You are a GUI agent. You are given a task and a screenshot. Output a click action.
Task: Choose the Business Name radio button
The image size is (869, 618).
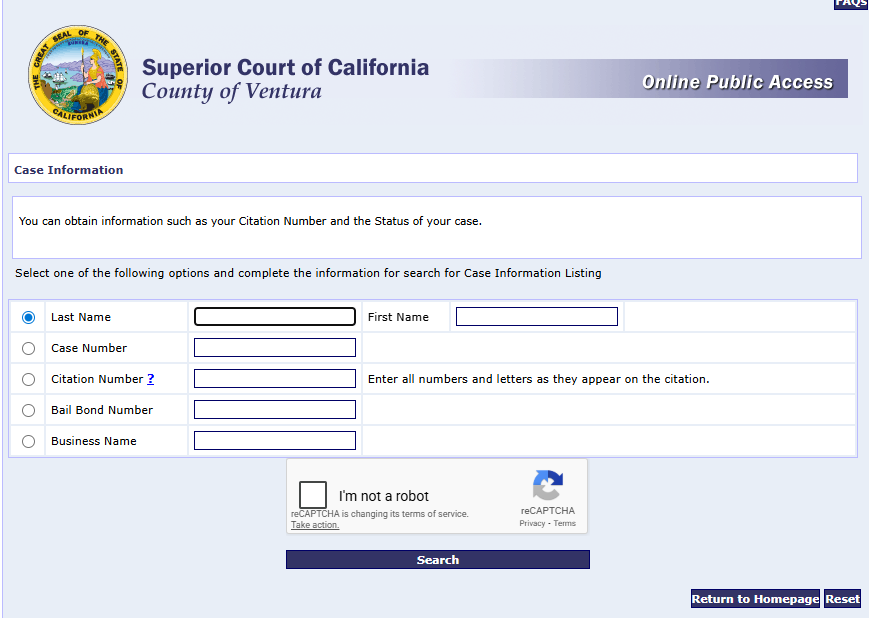28,441
